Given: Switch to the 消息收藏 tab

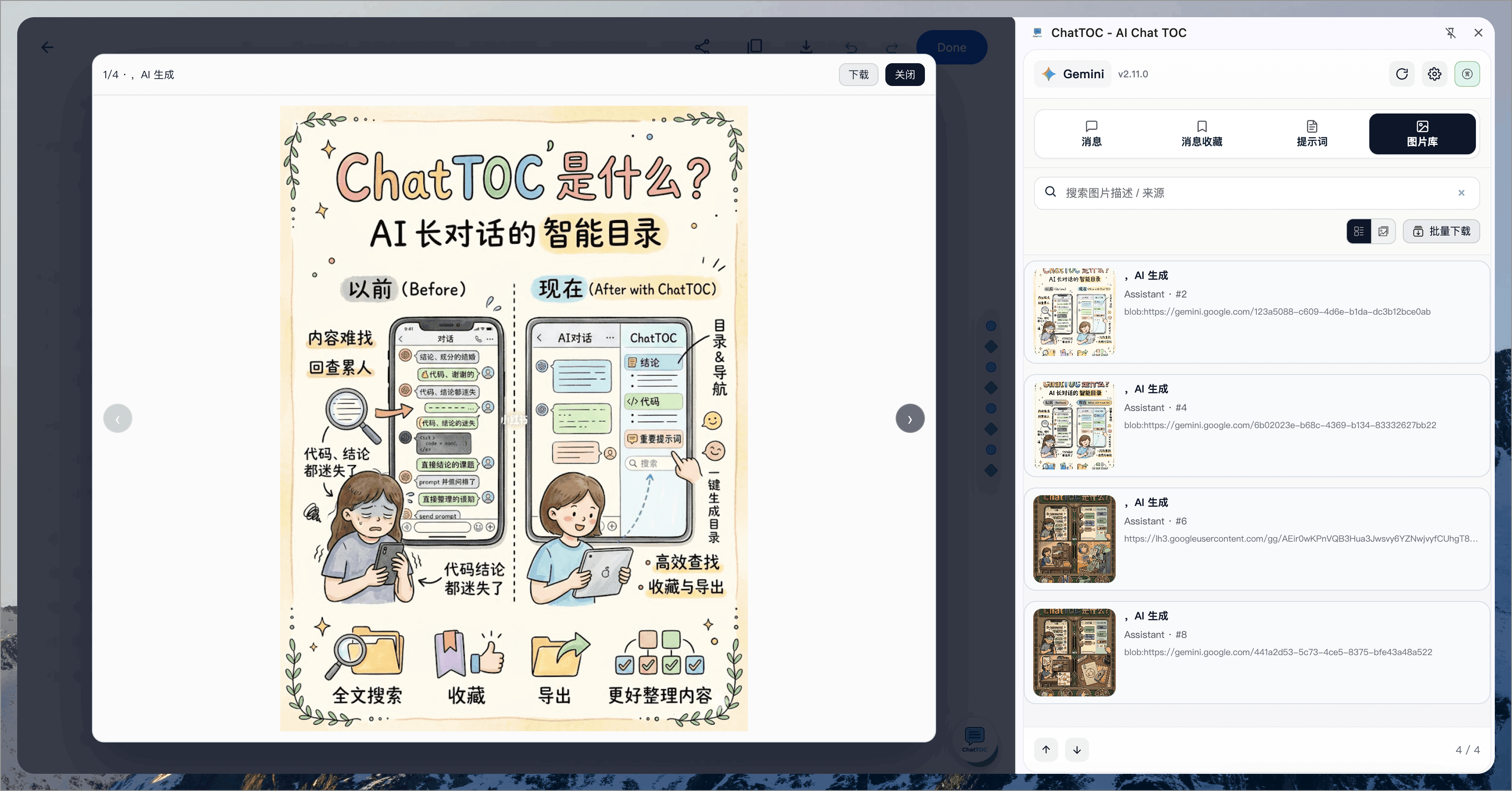Looking at the screenshot, I should [x=1202, y=134].
